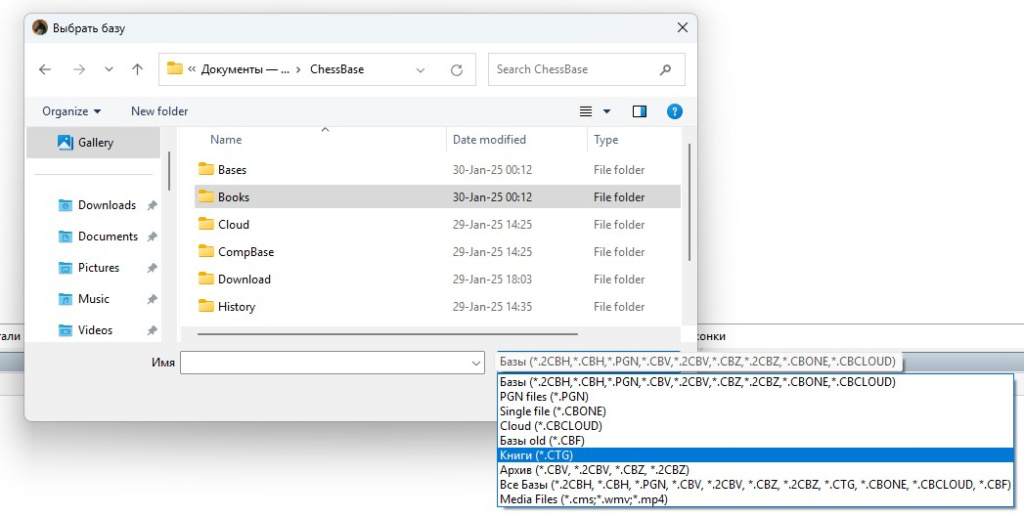Screen dimensions: 1024x517
Task: Click the History folder icon
Action: click(x=206, y=306)
